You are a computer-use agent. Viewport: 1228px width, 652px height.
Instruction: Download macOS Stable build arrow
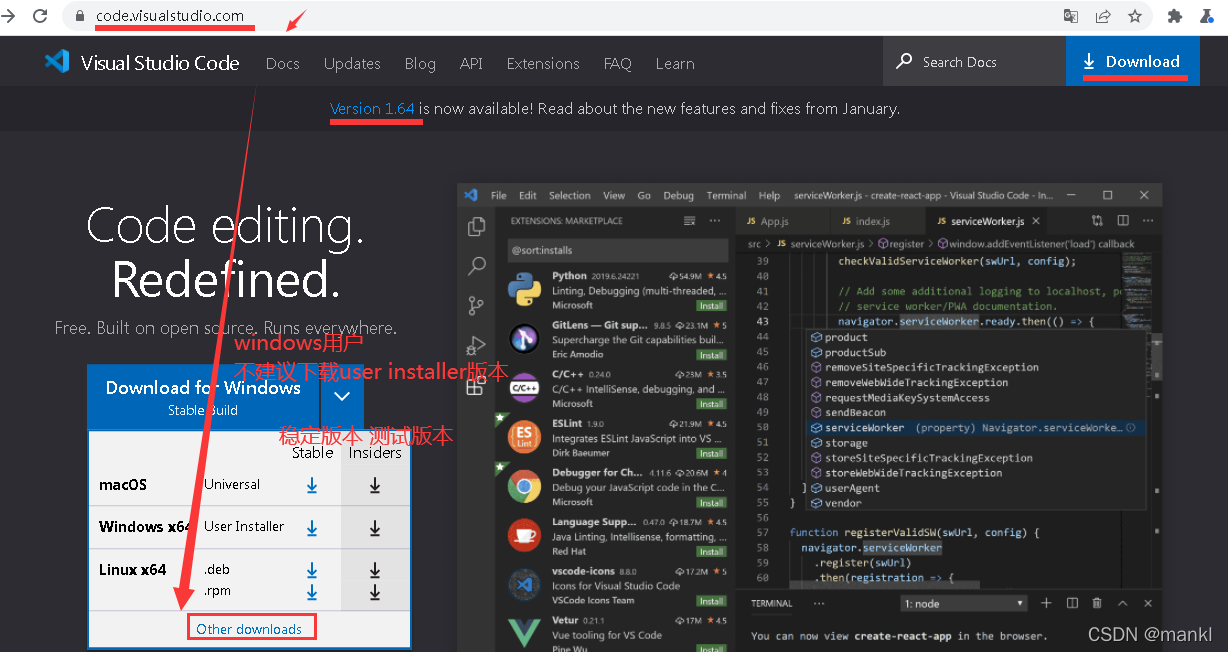(x=312, y=485)
